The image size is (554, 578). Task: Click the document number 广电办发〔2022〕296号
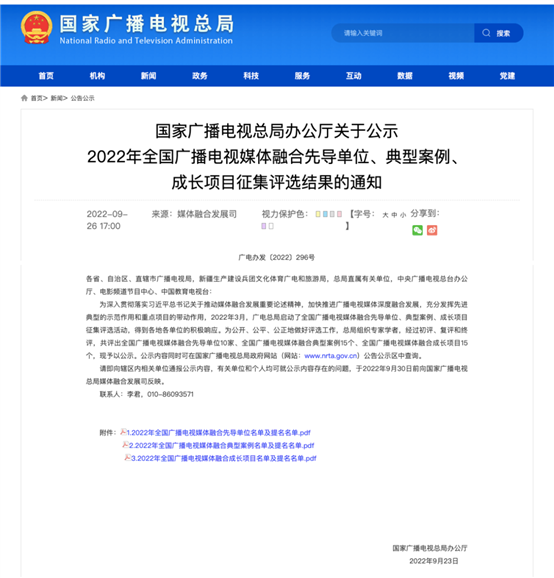coord(276,257)
